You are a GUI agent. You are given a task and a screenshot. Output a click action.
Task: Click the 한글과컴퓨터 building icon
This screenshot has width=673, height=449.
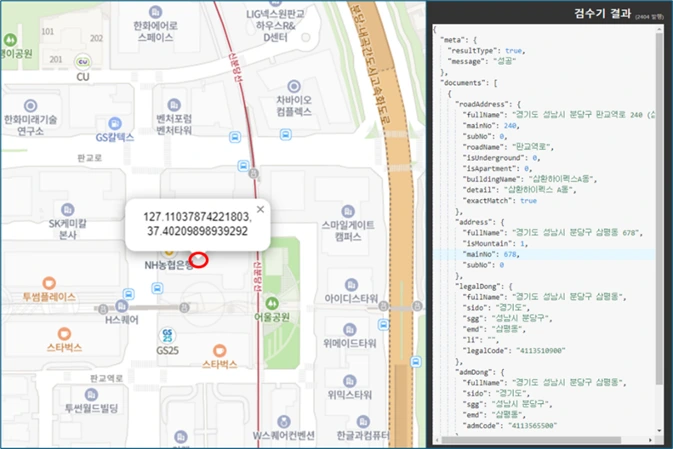click(363, 422)
